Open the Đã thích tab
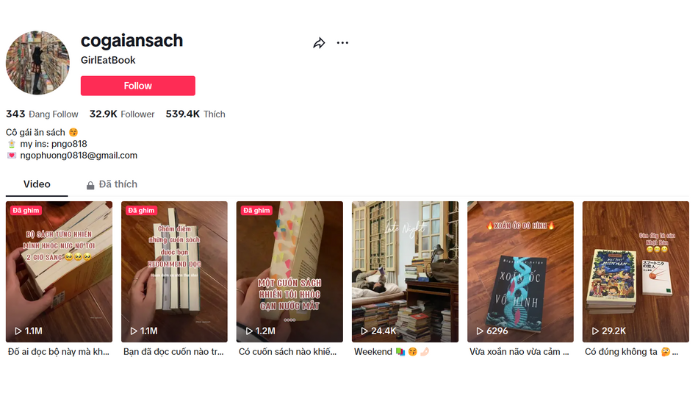 click(x=118, y=184)
